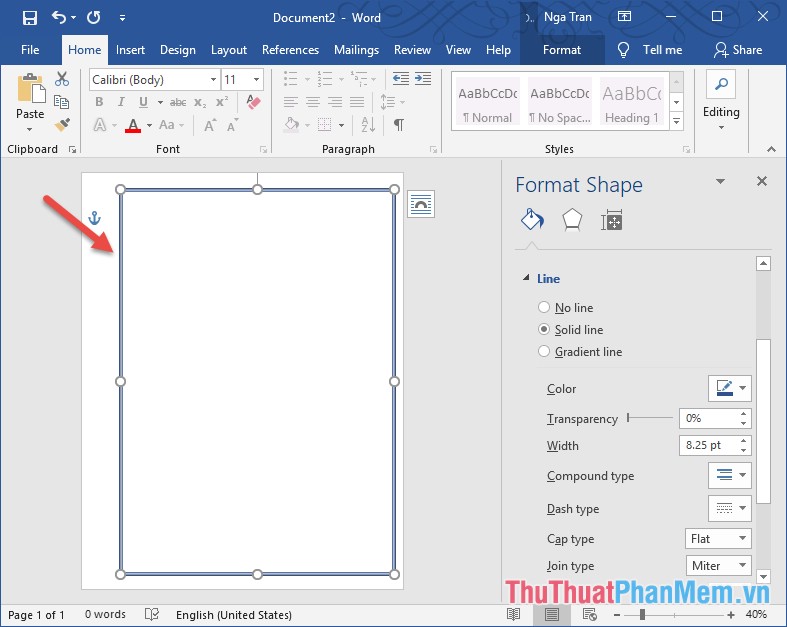Toggle Underline formatting
The height and width of the screenshot is (627, 787).
click(x=144, y=102)
